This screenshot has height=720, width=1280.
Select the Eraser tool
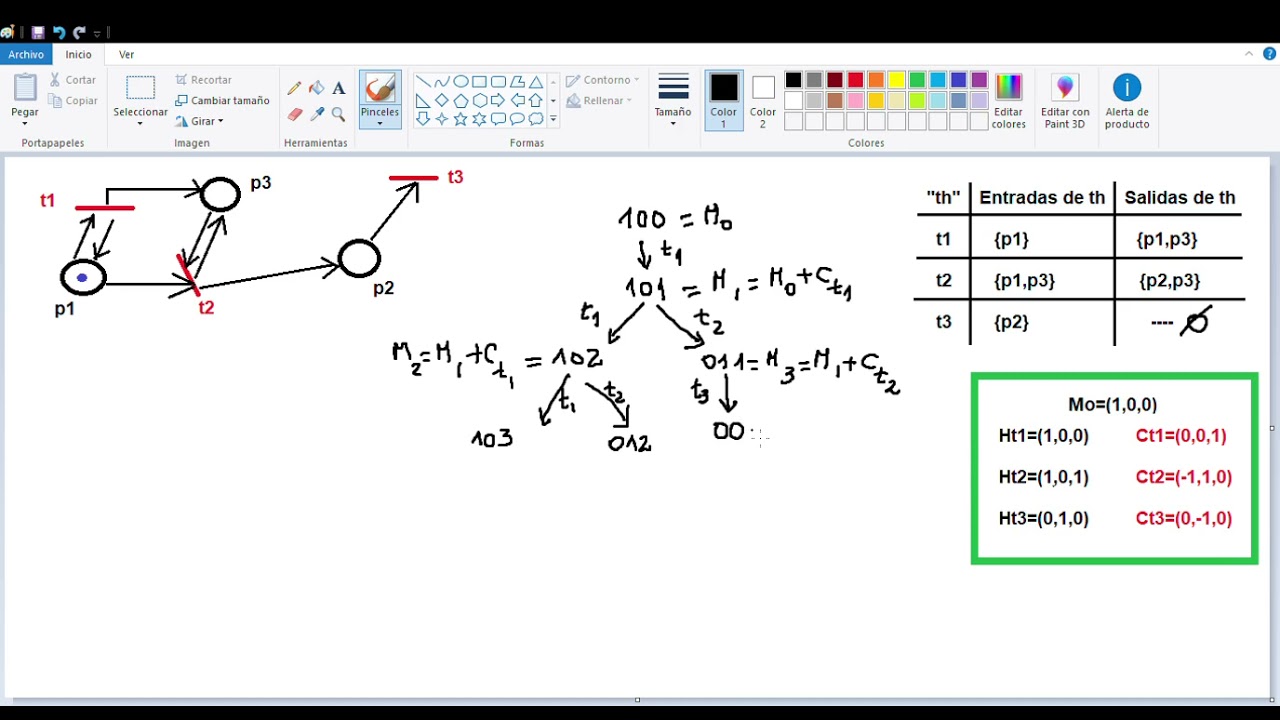click(294, 115)
